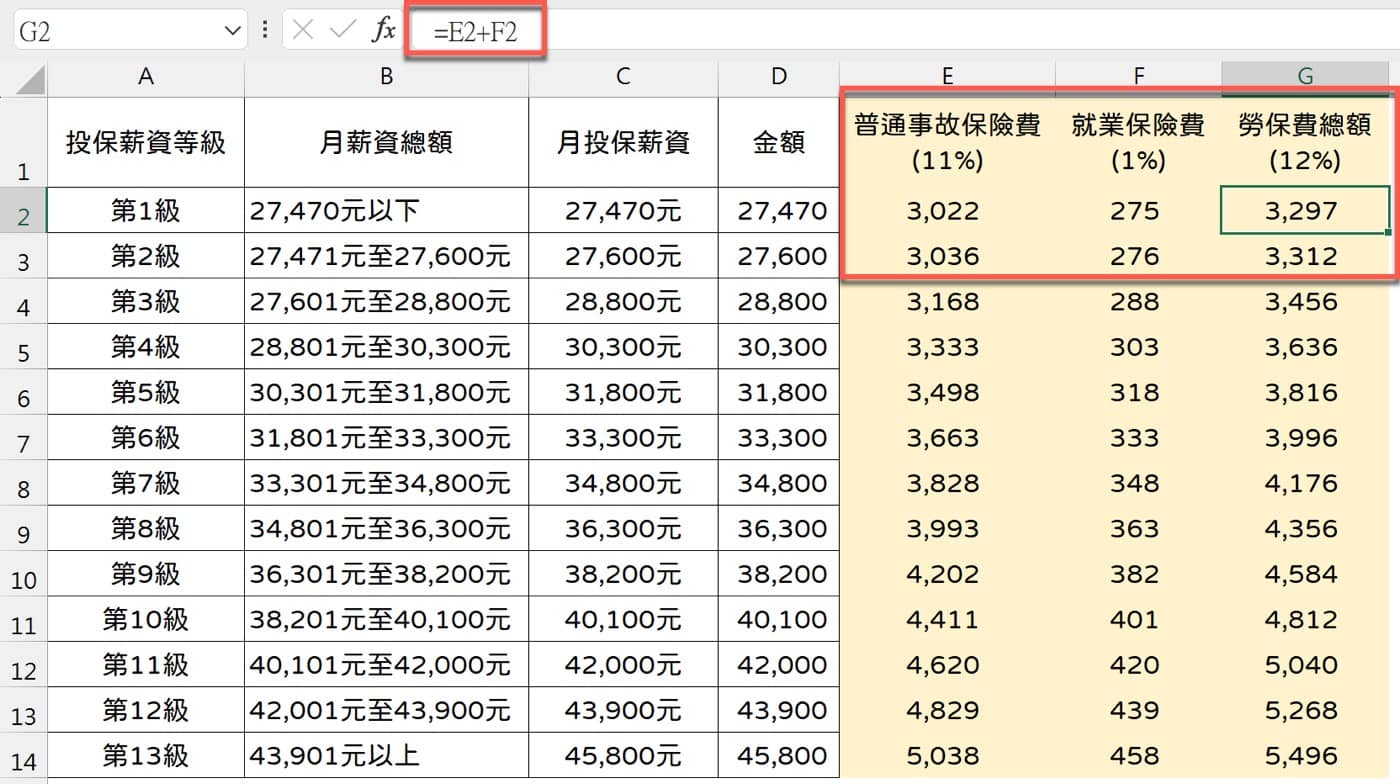Viewport: 1400px width, 784px height.
Task: Click cell 第12級
Action: pyautogui.click(x=146, y=710)
